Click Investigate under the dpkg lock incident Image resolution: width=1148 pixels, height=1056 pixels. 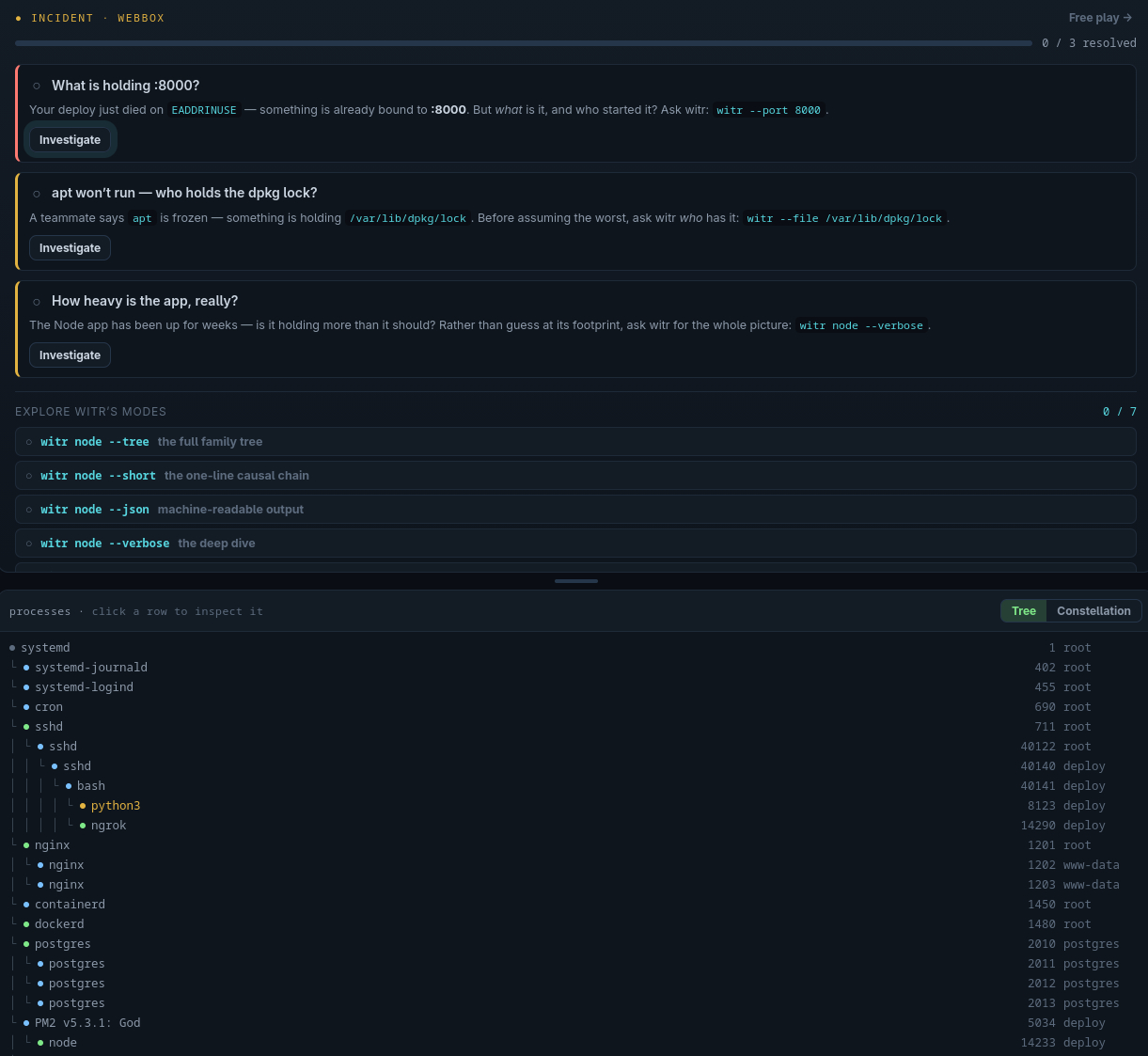(x=70, y=248)
